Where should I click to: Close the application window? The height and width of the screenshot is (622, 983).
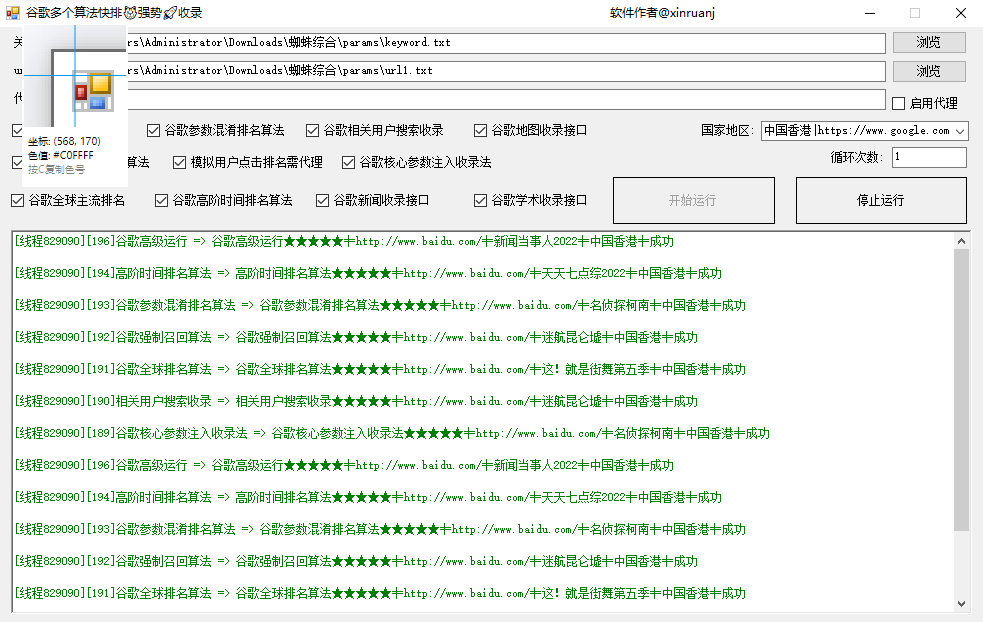coord(960,13)
